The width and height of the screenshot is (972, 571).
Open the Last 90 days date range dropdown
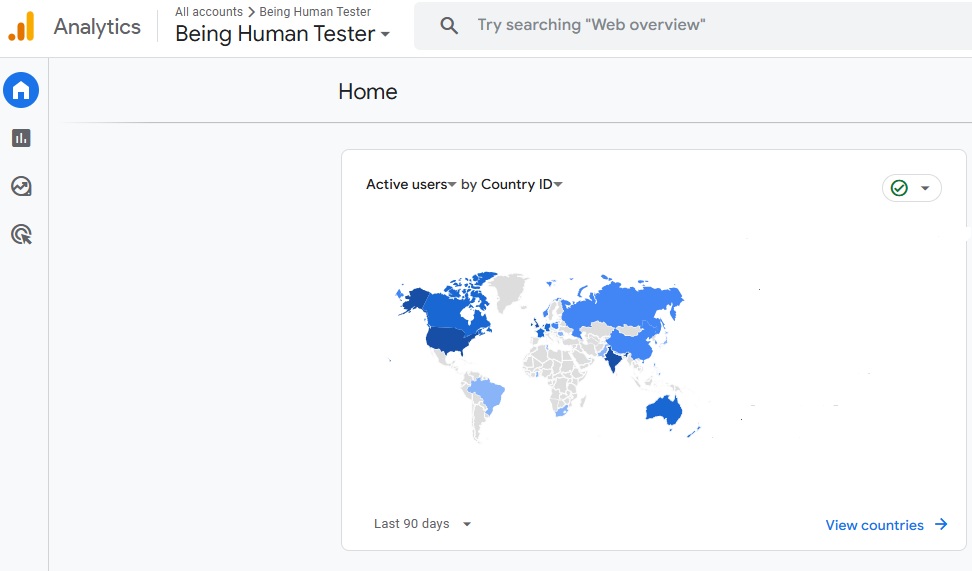[x=422, y=524]
